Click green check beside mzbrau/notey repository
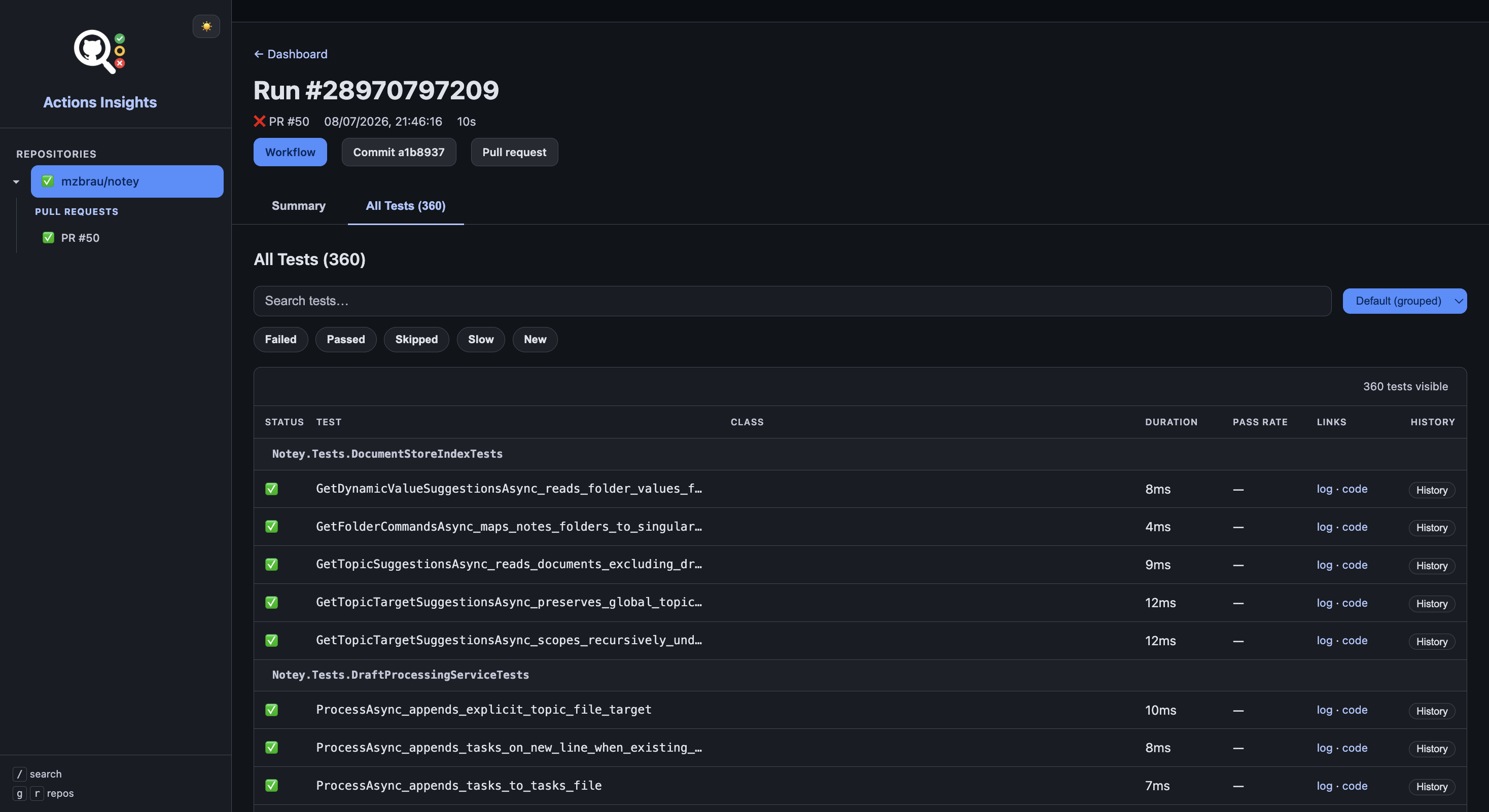1489x812 pixels. click(x=48, y=181)
